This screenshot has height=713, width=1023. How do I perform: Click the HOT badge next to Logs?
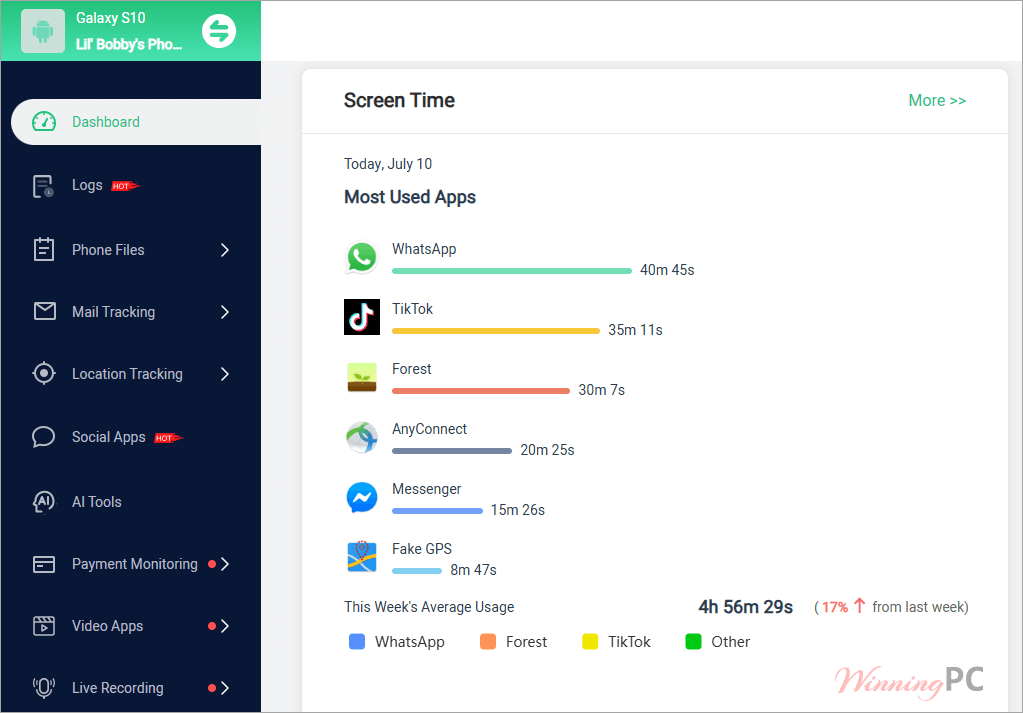click(x=125, y=186)
